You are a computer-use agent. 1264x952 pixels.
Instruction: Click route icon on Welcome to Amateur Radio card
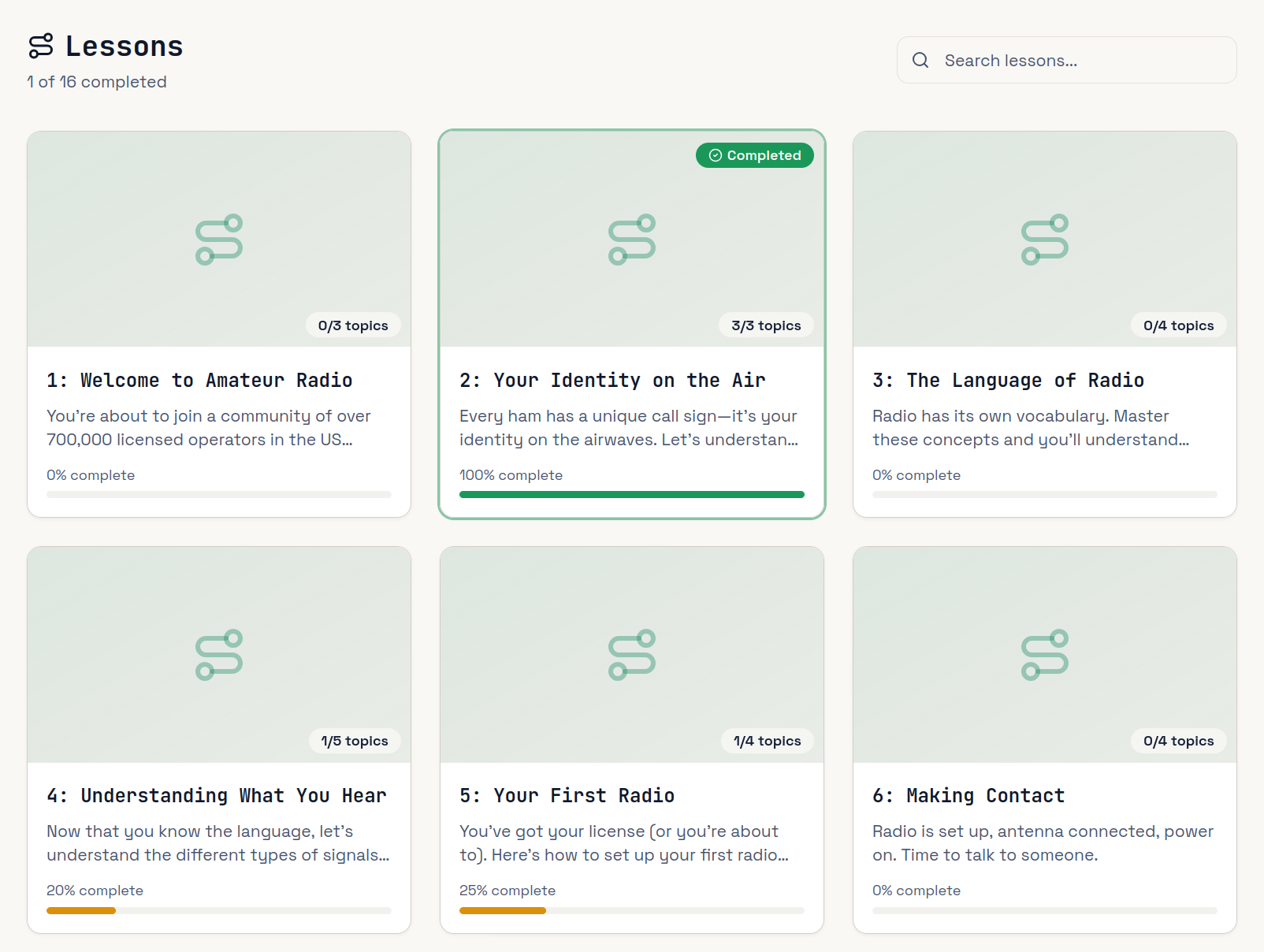pyautogui.click(x=219, y=240)
